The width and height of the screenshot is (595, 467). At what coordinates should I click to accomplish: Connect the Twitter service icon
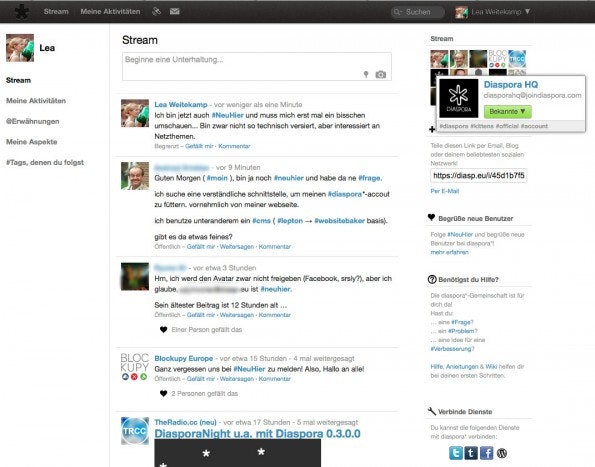coord(456,453)
